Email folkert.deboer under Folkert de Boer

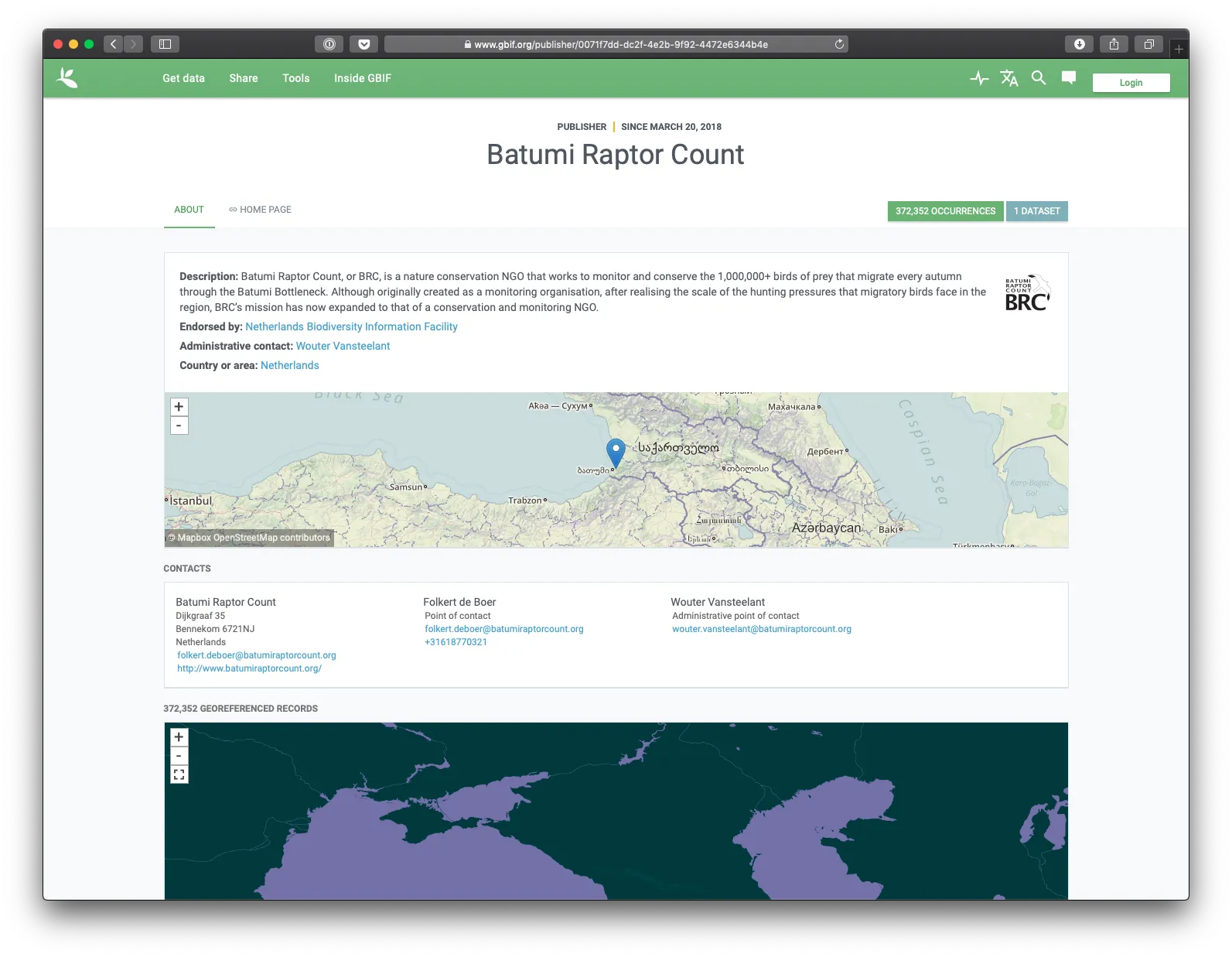point(504,629)
